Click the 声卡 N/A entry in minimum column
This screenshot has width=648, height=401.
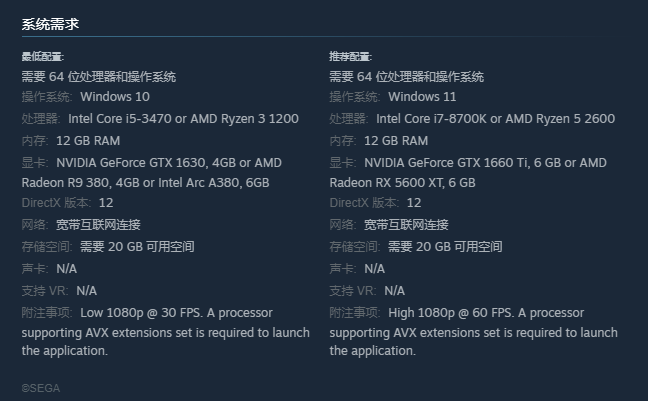coord(49,269)
